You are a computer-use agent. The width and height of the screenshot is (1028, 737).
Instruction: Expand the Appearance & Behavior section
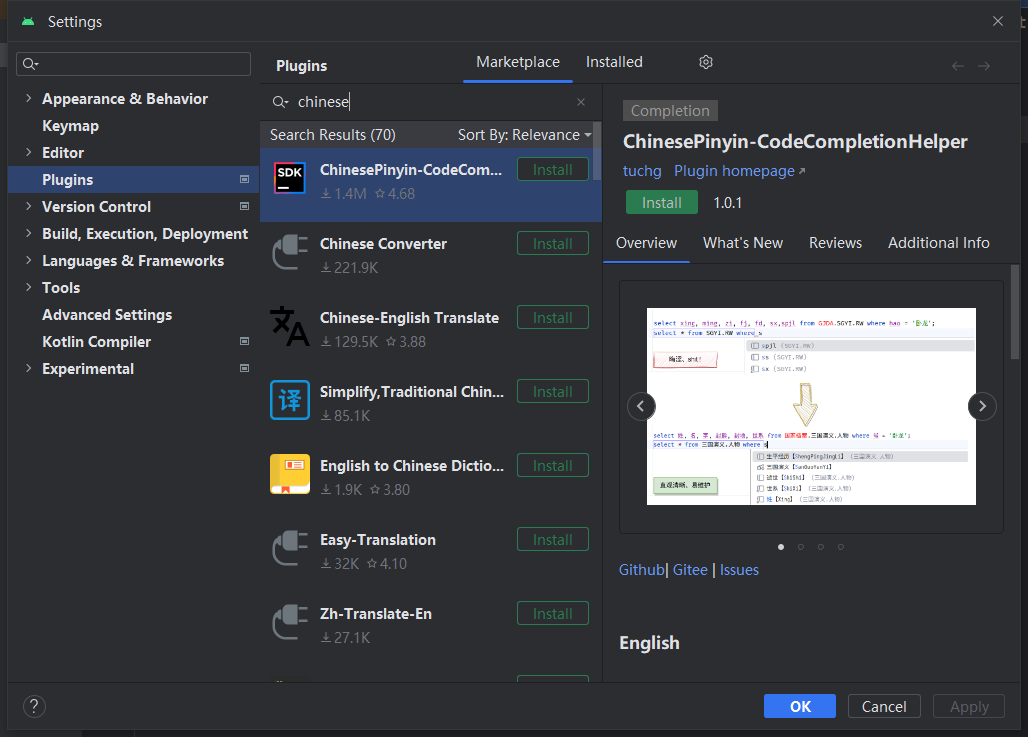(28, 98)
